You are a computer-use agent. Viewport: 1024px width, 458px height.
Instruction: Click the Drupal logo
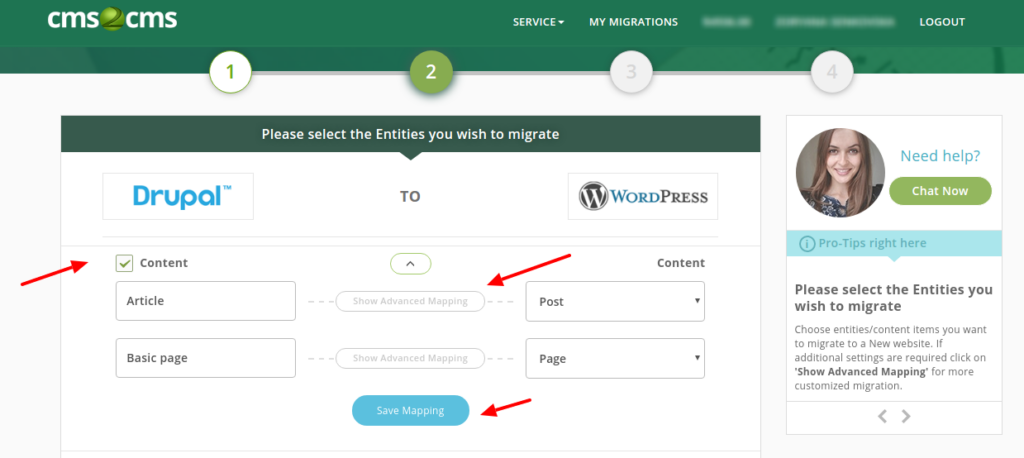point(178,196)
